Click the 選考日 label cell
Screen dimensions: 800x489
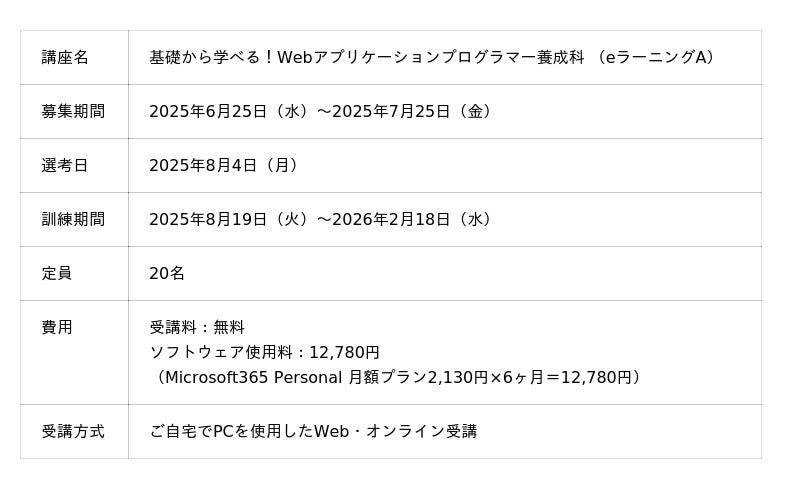click(65, 166)
